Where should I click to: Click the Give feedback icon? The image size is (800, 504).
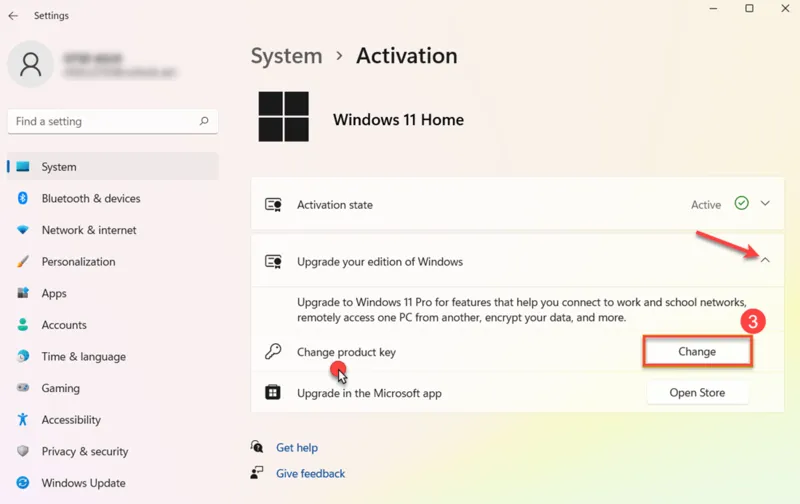(257, 473)
